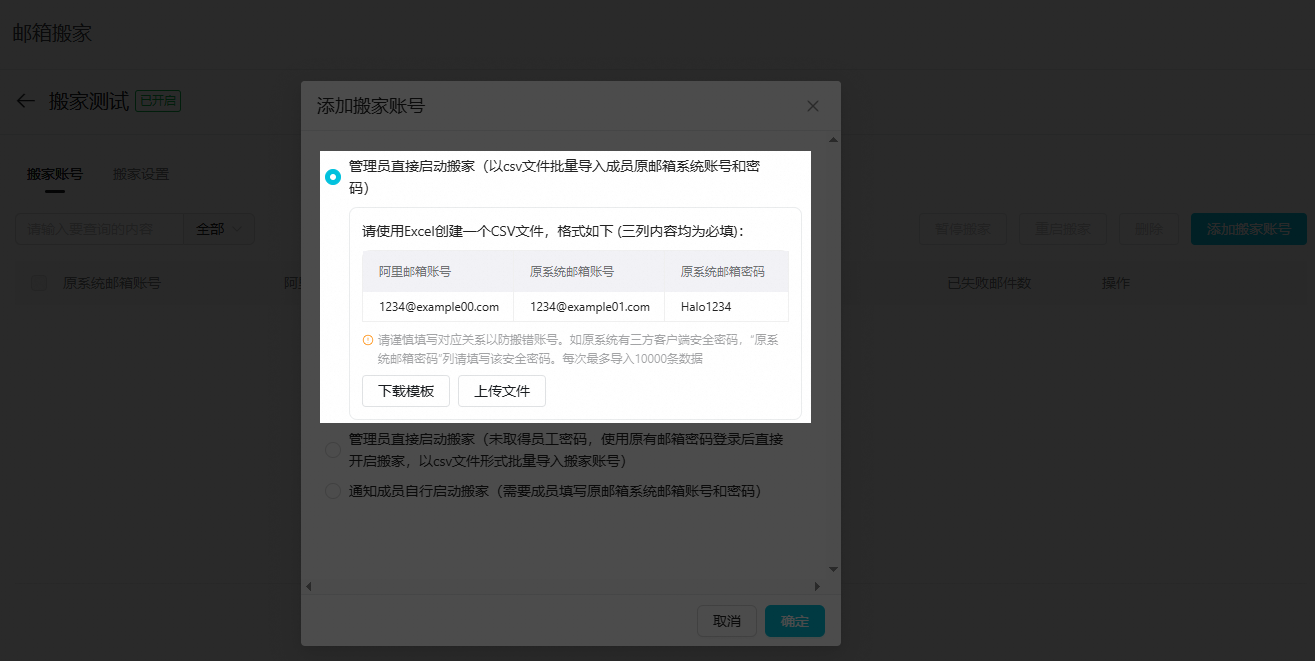The width and height of the screenshot is (1315, 661).
Task: Close the 添加搬家账号 dialog with X
Action: 812,106
